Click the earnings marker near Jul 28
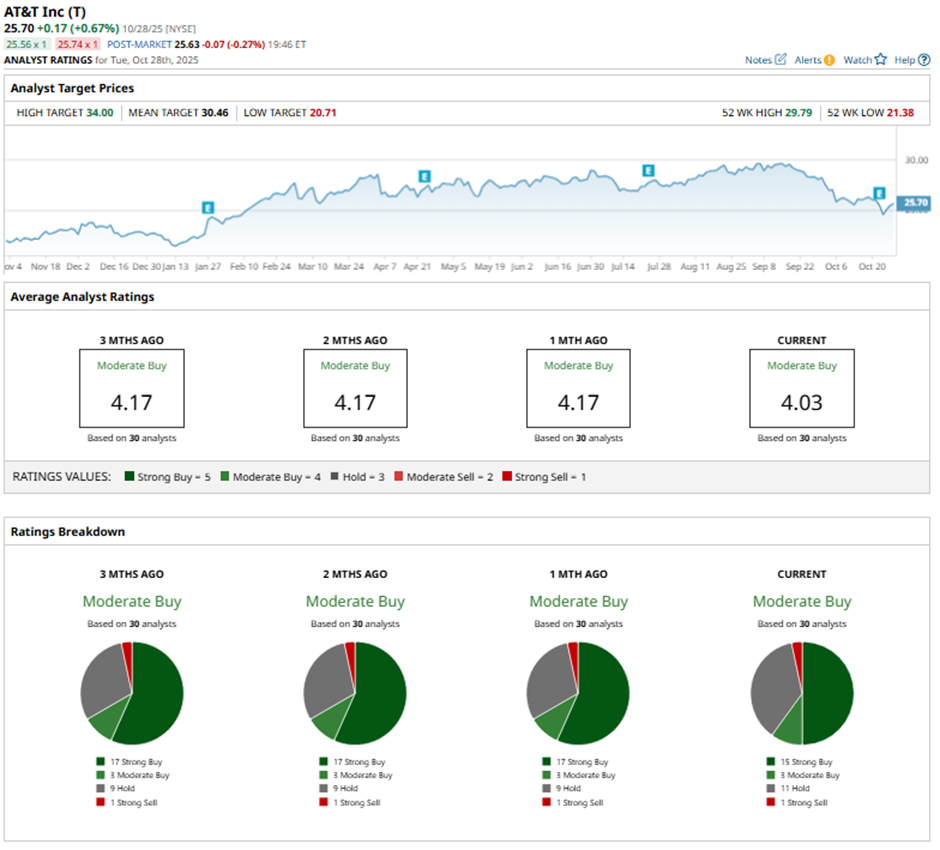940x850 pixels. click(648, 171)
